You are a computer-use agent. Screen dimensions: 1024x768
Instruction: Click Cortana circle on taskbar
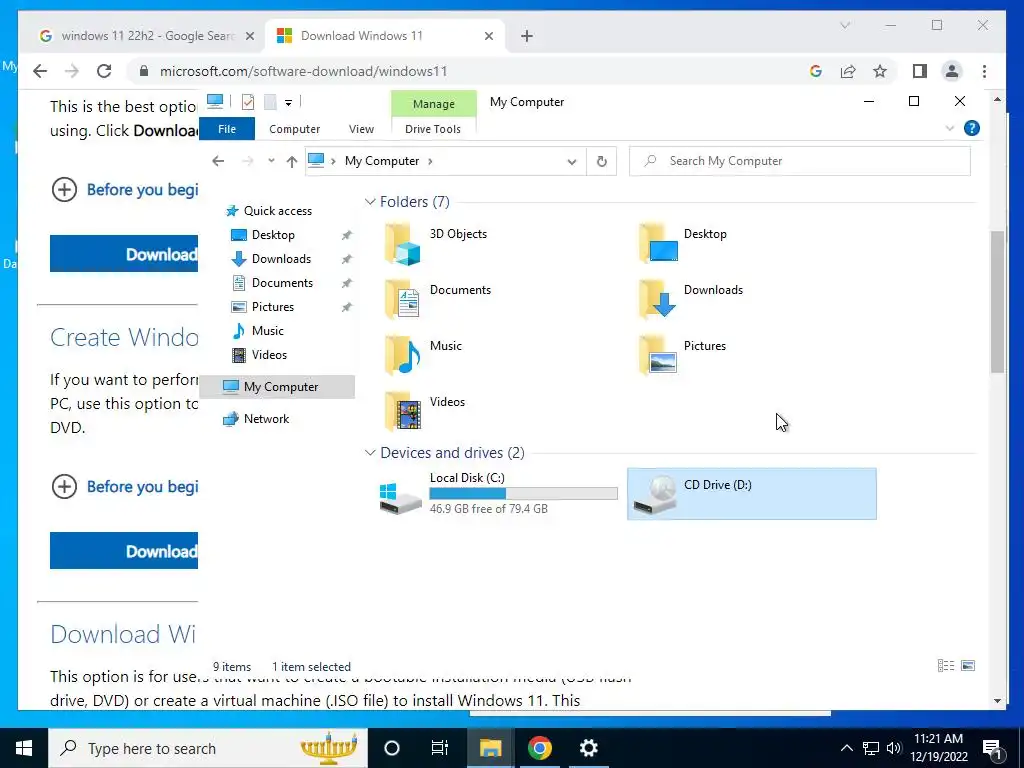tap(391, 748)
